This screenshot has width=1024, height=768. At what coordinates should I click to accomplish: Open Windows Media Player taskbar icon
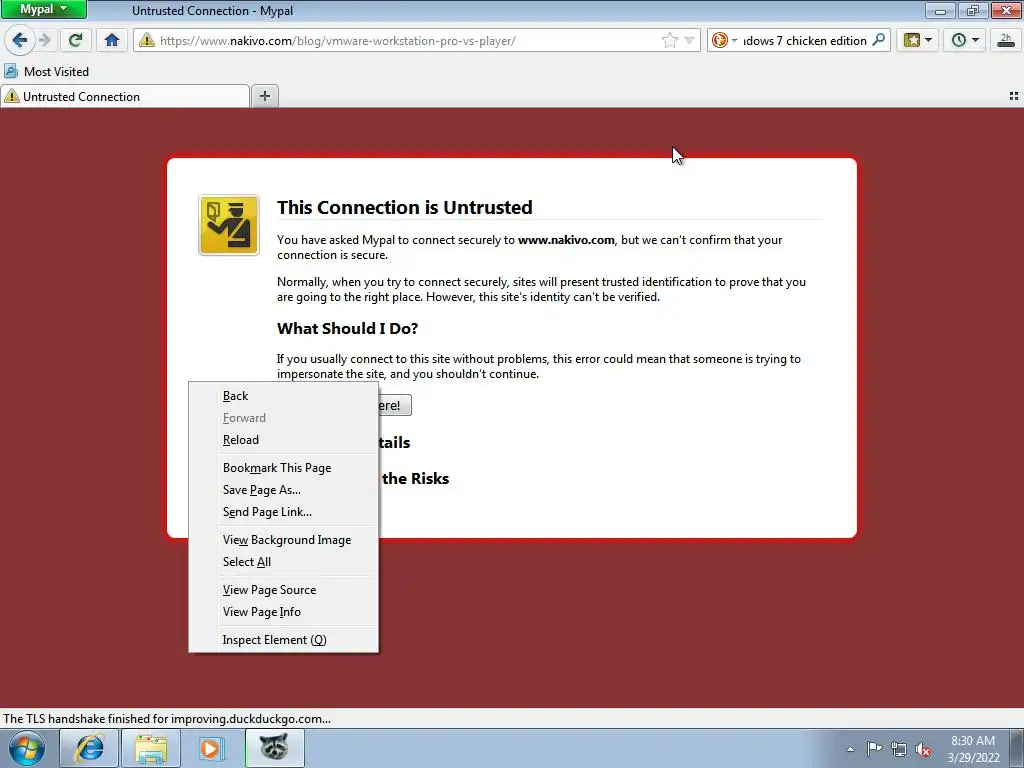pos(212,748)
